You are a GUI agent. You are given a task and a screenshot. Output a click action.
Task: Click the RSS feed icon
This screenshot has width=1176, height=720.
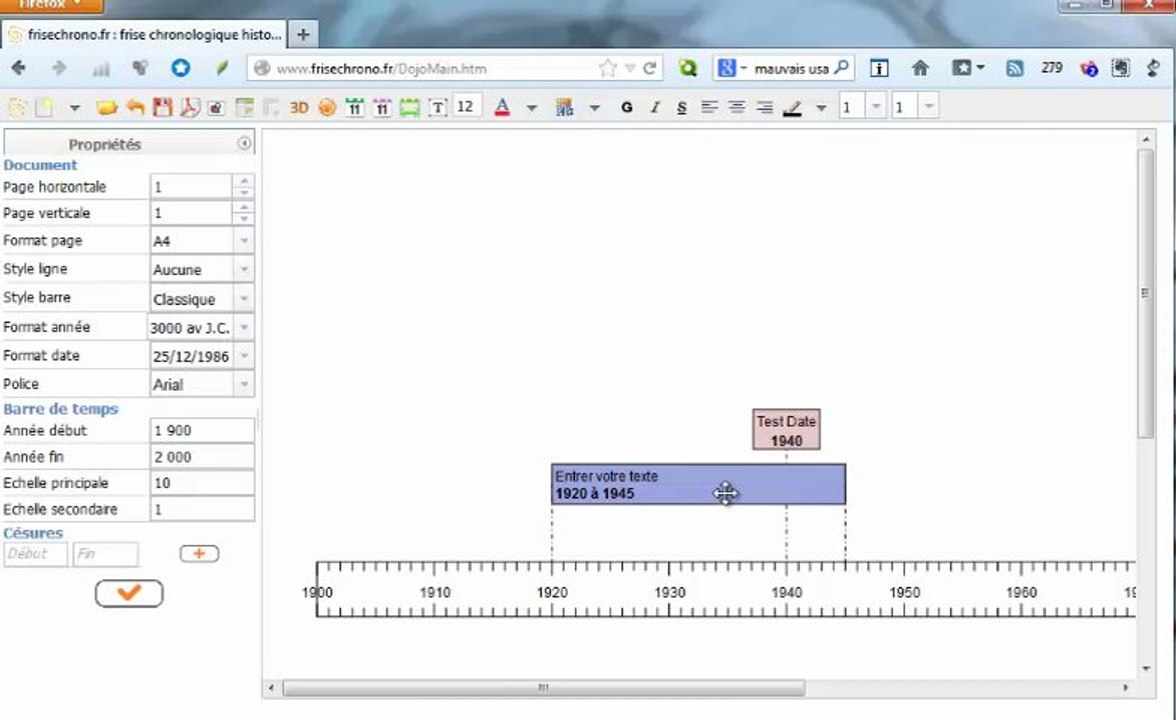[1015, 68]
